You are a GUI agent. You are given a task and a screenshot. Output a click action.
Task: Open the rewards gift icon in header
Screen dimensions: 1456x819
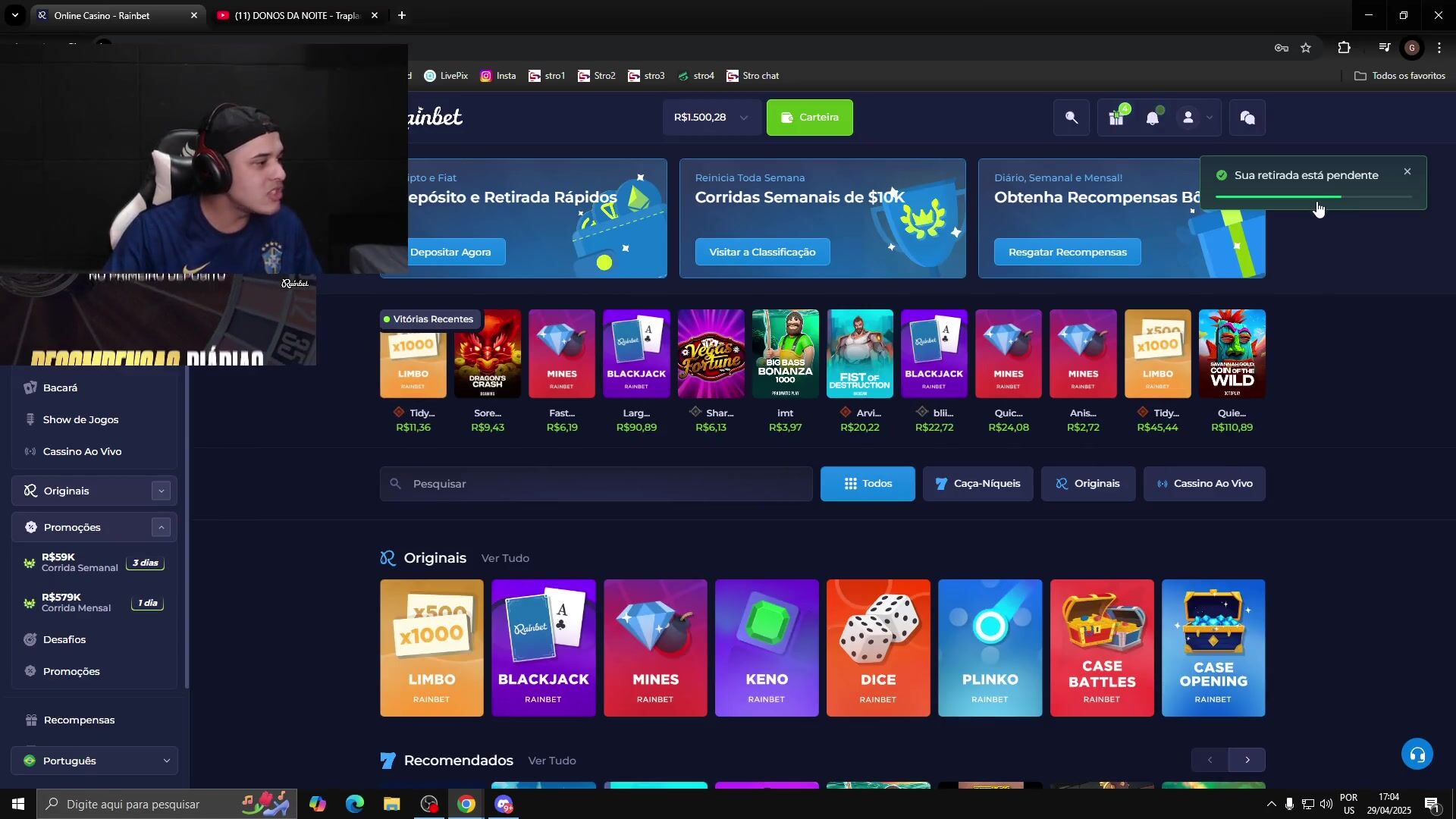tap(1116, 118)
